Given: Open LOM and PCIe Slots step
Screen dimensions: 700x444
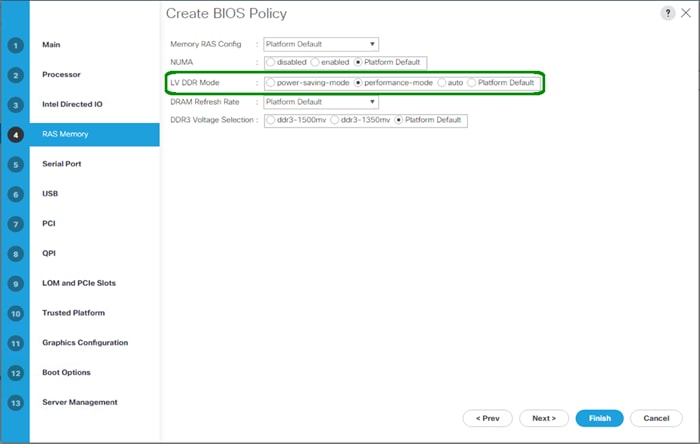Looking at the screenshot, I should (79, 283).
